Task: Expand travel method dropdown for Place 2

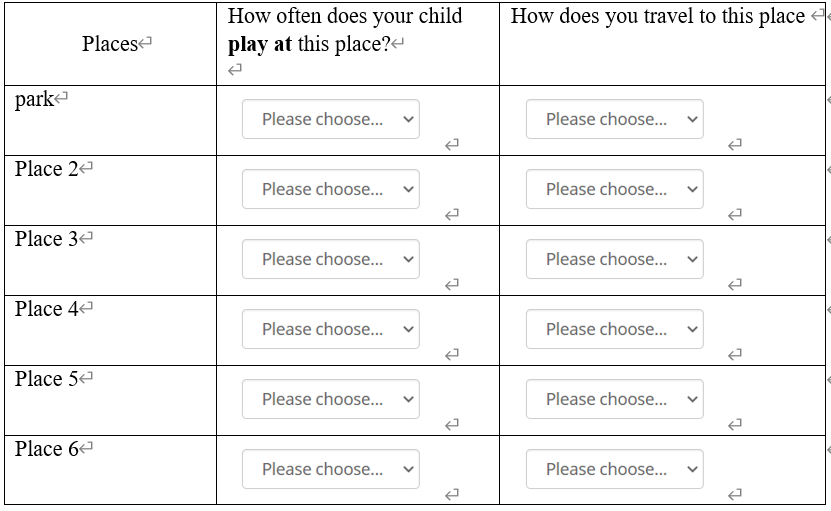Action: [614, 189]
